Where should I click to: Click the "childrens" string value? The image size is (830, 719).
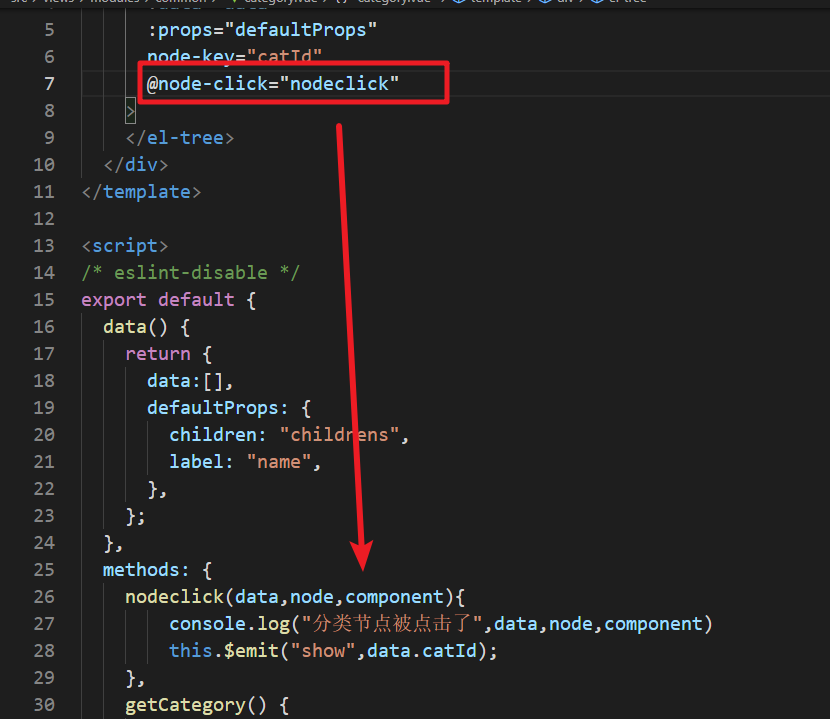click(x=339, y=435)
